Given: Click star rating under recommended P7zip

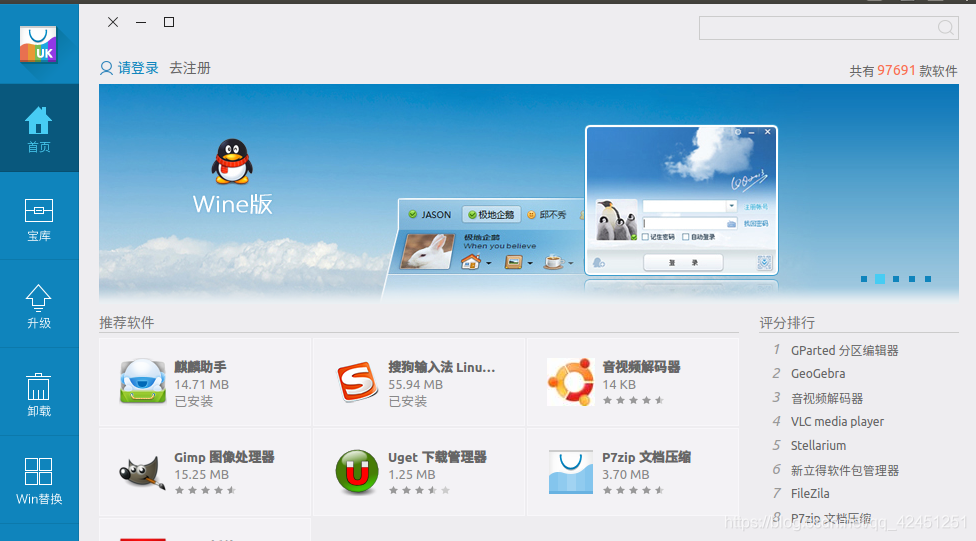Looking at the screenshot, I should [633, 491].
